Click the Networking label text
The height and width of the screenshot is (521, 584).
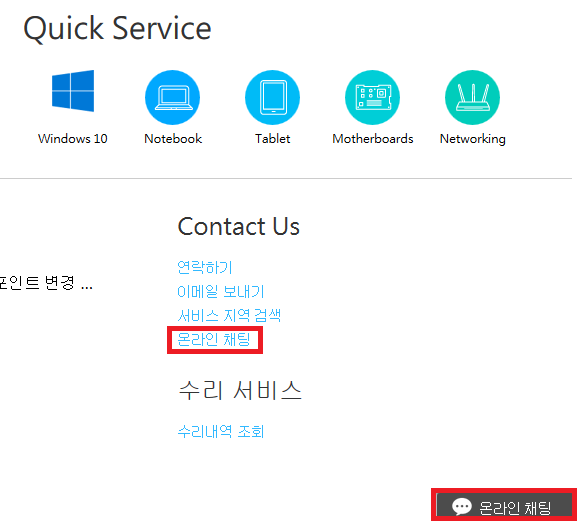coord(473,139)
